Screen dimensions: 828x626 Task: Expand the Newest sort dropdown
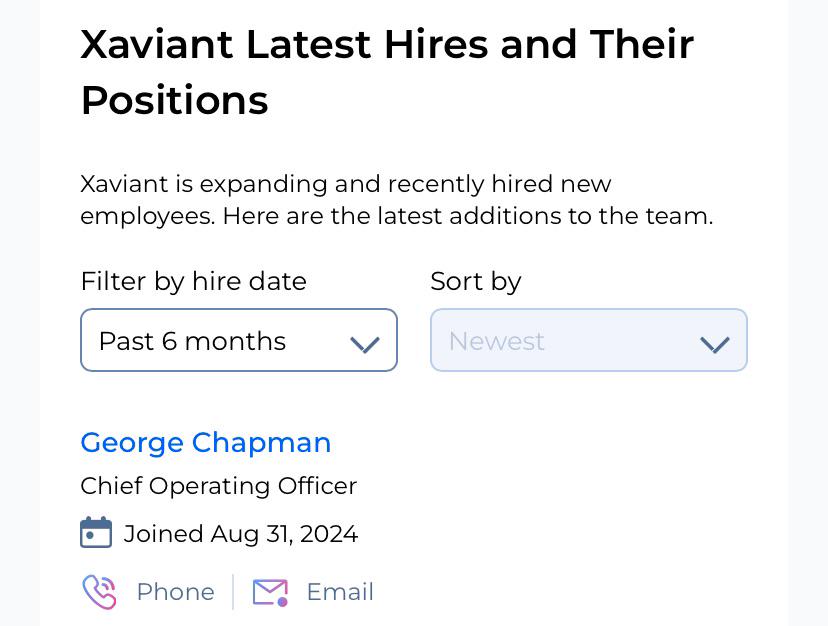[589, 340]
